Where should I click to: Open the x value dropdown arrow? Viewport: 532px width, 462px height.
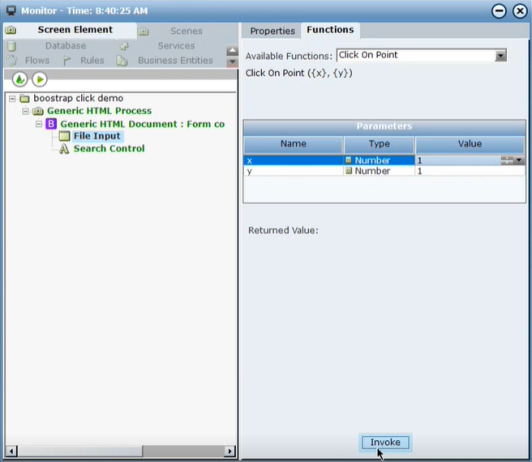[x=519, y=160]
